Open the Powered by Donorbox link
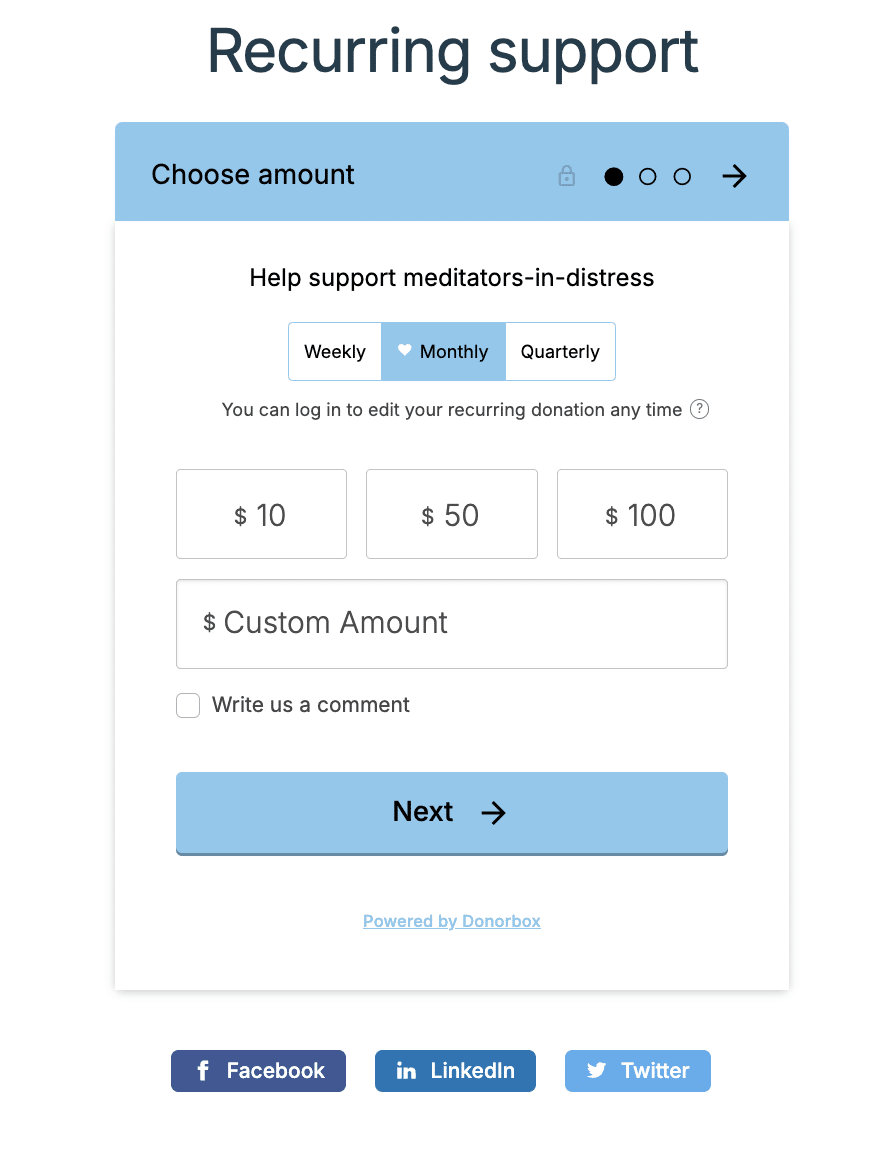The width and height of the screenshot is (871, 1174). tap(451, 921)
